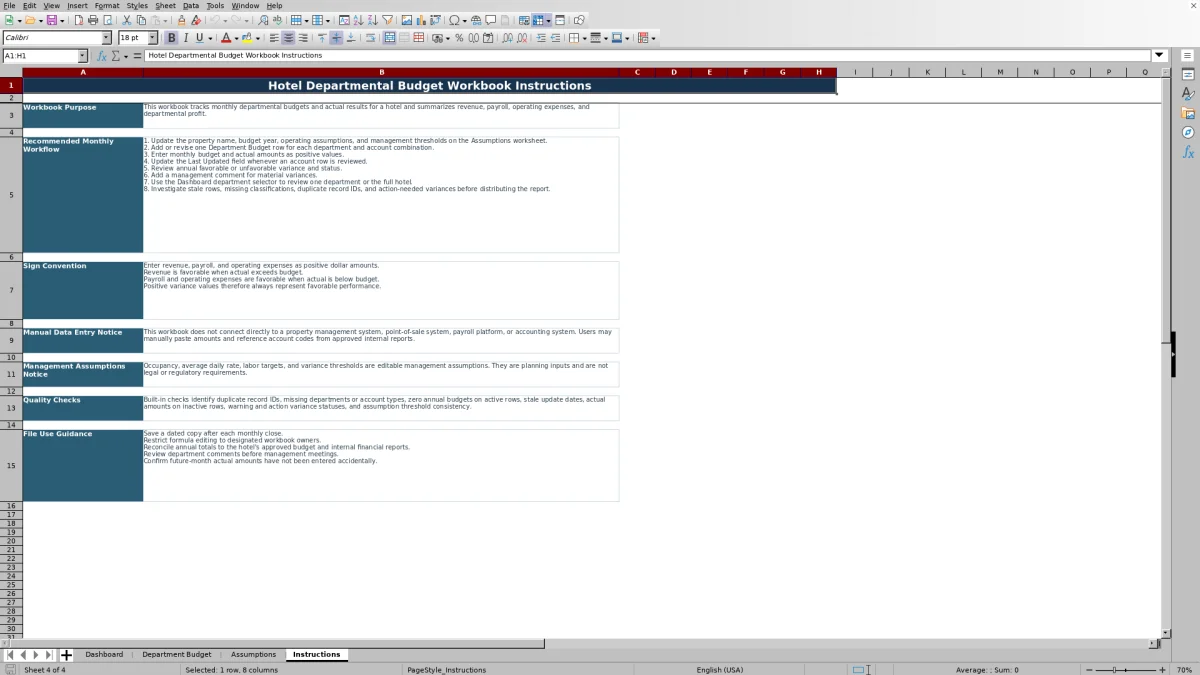The height and width of the screenshot is (675, 1200).
Task: Open the Select Function sum dropdown arrow
Action: [x=127, y=56]
